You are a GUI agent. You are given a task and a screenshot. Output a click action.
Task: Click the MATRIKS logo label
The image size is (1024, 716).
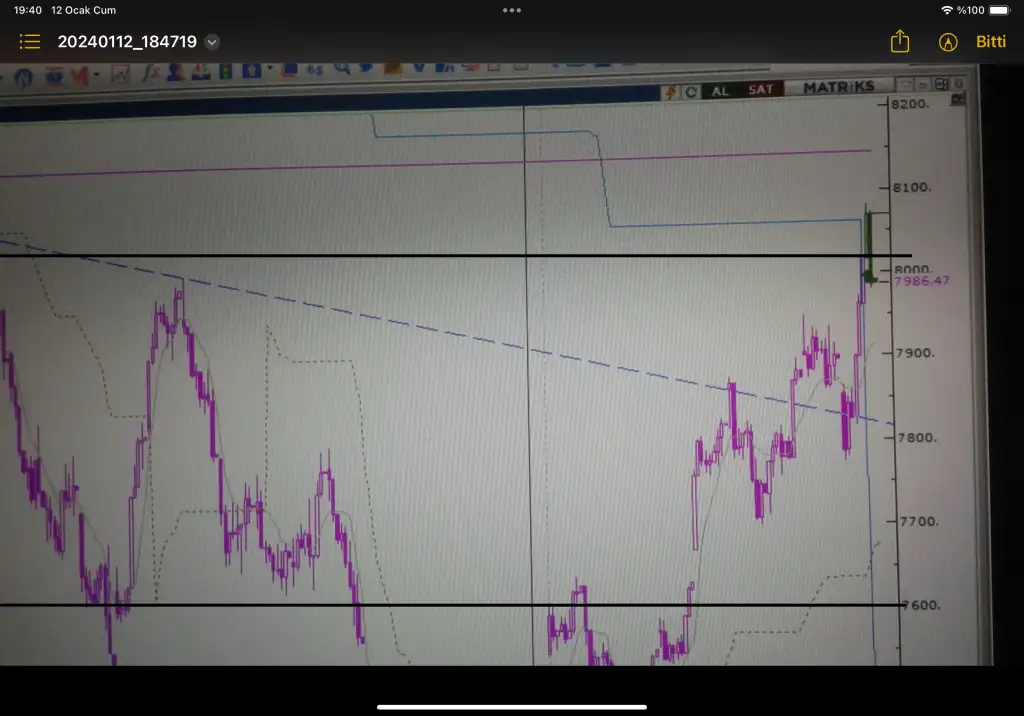tap(838, 88)
